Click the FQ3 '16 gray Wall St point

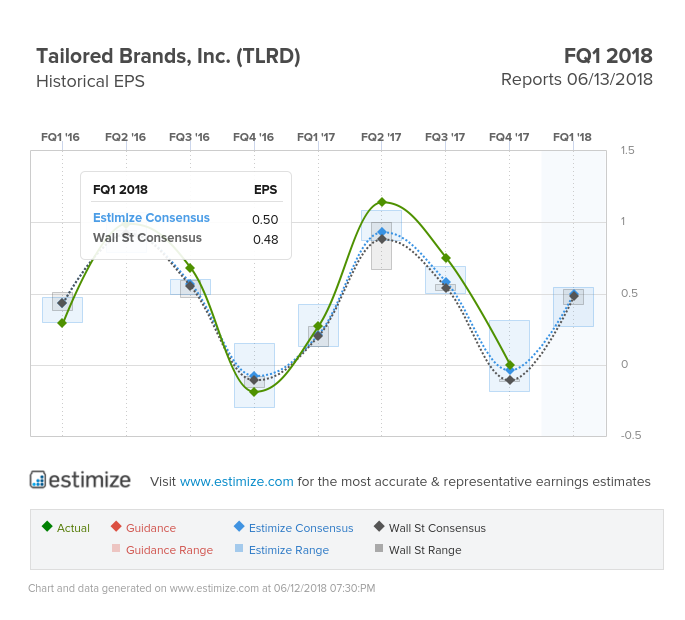pos(190,286)
